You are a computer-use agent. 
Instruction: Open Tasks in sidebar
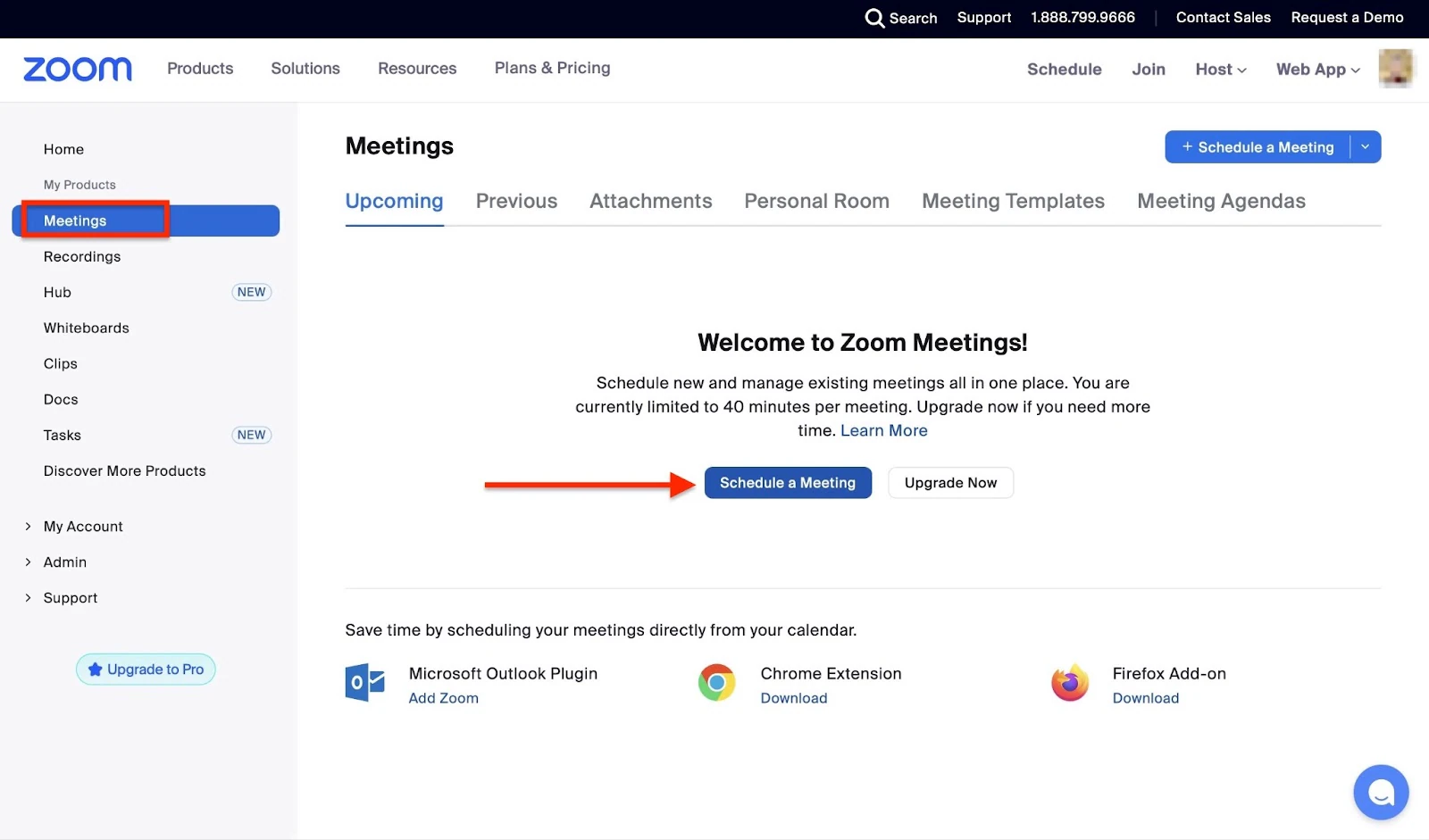pyautogui.click(x=63, y=436)
